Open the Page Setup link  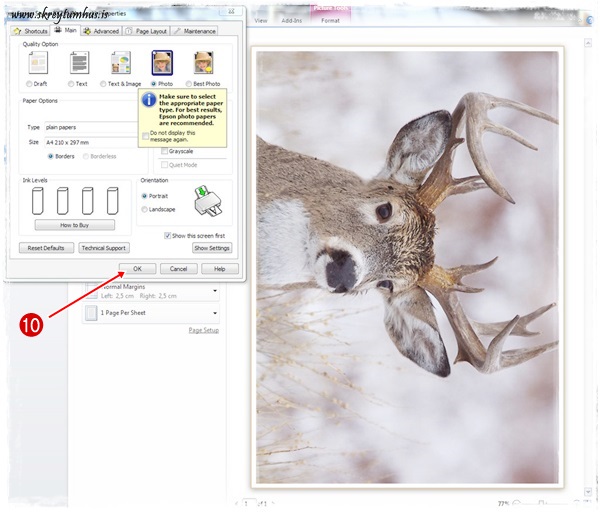203,330
